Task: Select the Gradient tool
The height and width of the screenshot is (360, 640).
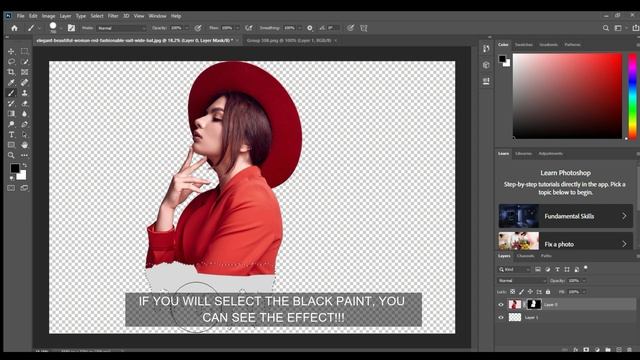Action: (11, 114)
